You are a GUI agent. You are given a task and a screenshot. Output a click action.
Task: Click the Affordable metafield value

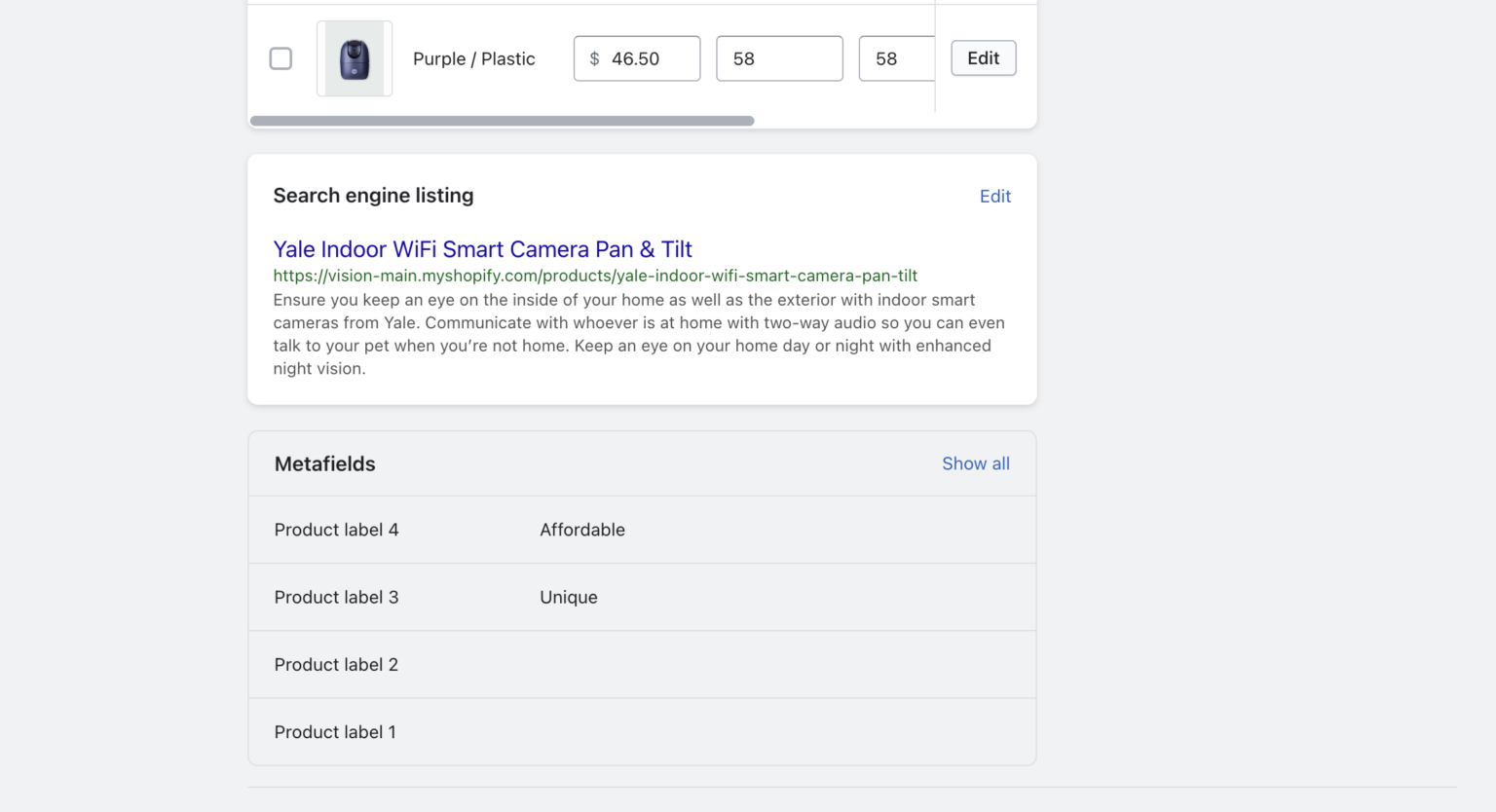(x=582, y=530)
